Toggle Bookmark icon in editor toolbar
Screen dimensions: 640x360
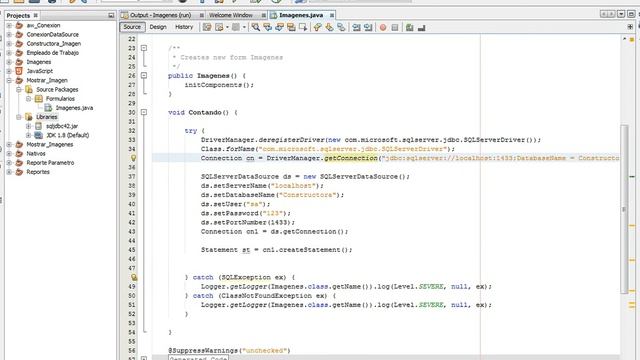(x=341, y=27)
